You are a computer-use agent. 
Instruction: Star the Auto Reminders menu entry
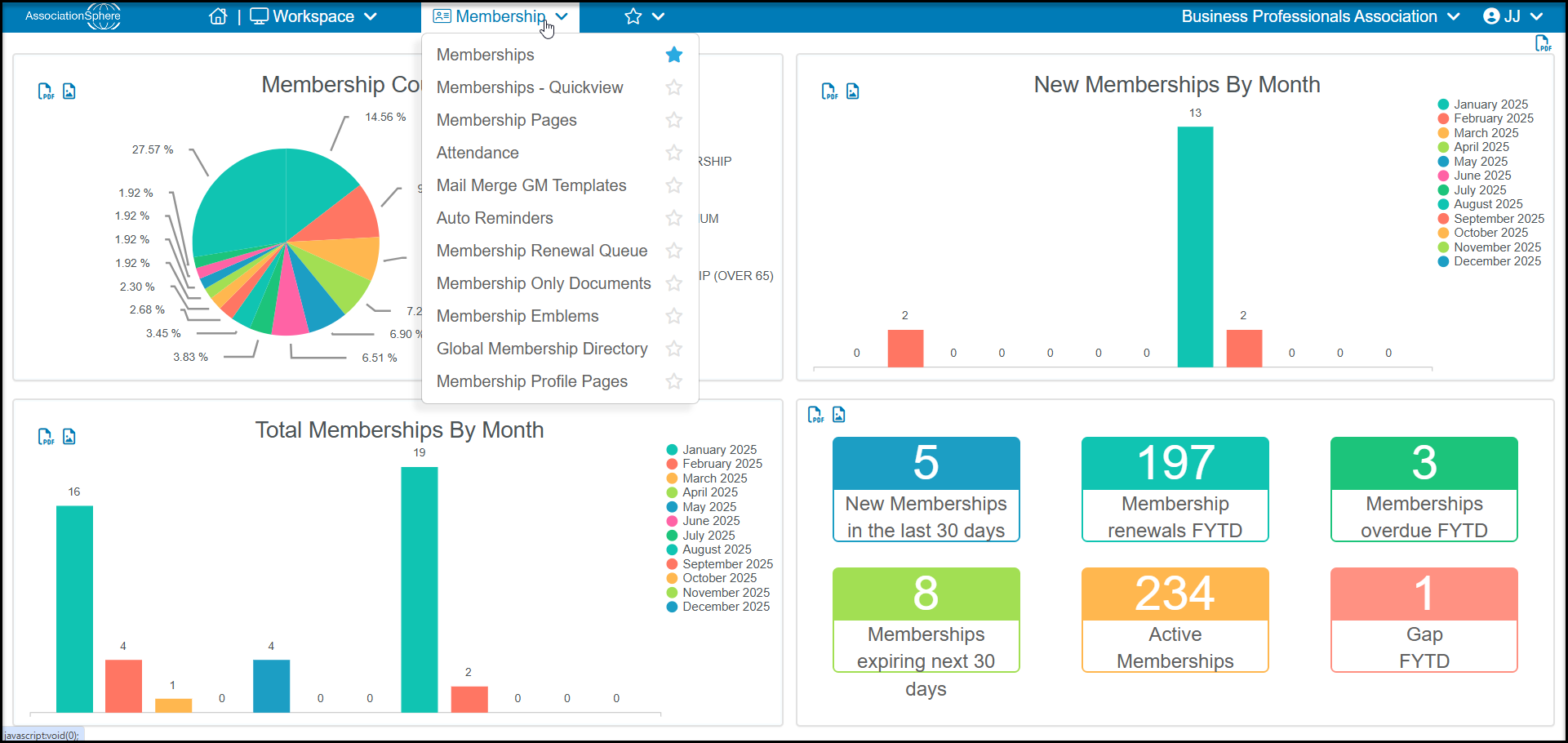tap(674, 218)
